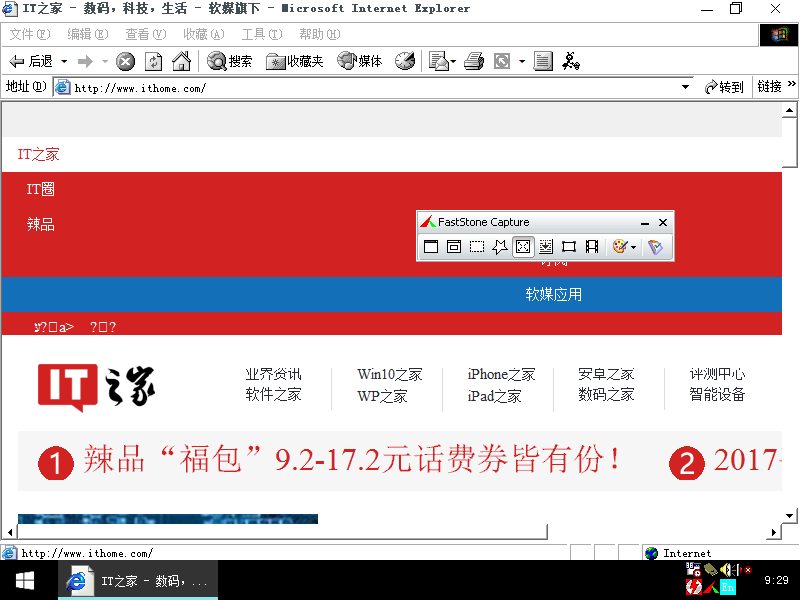Expand the address bar dropdown list
800x600 pixels.
pyautogui.click(x=686, y=88)
